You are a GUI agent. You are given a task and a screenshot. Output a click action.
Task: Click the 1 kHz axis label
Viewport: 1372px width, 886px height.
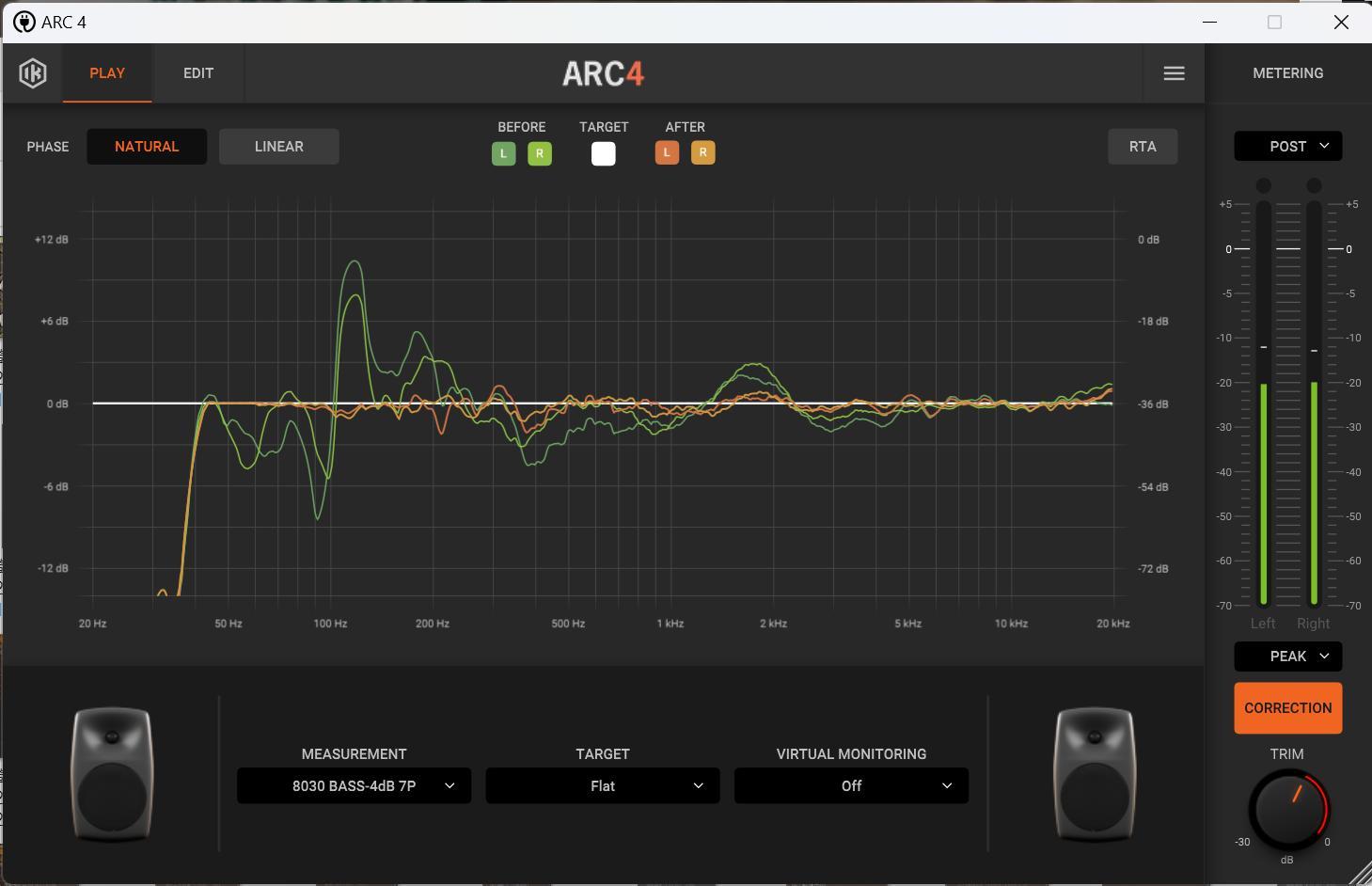(670, 624)
